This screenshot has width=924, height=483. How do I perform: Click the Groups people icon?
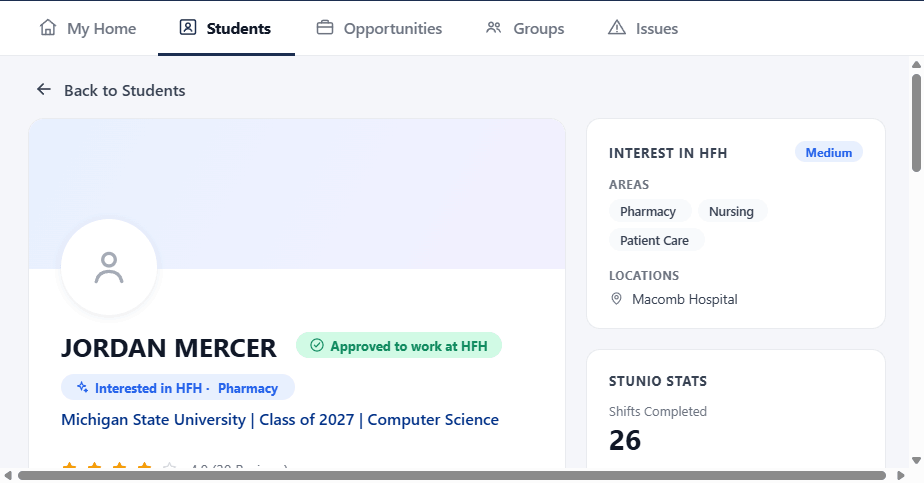click(494, 28)
